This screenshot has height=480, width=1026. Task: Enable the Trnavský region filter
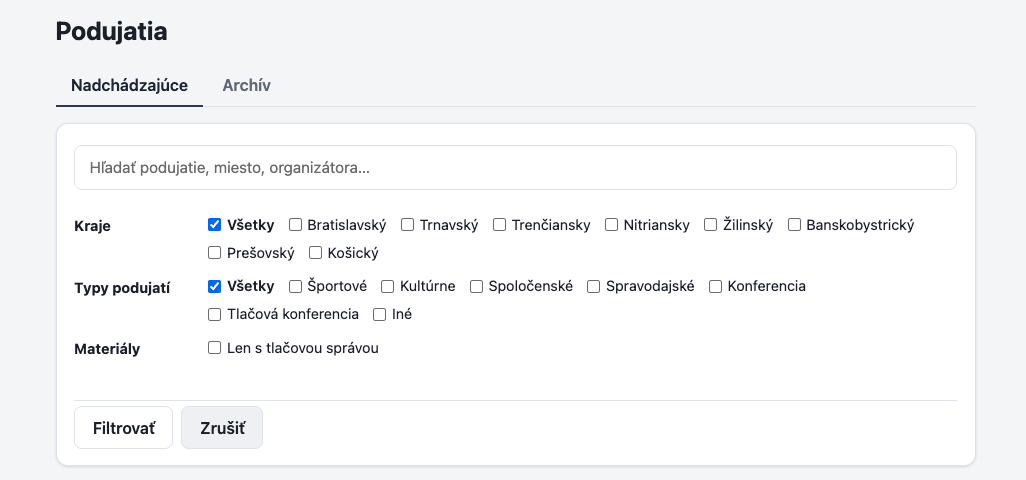[x=407, y=225]
